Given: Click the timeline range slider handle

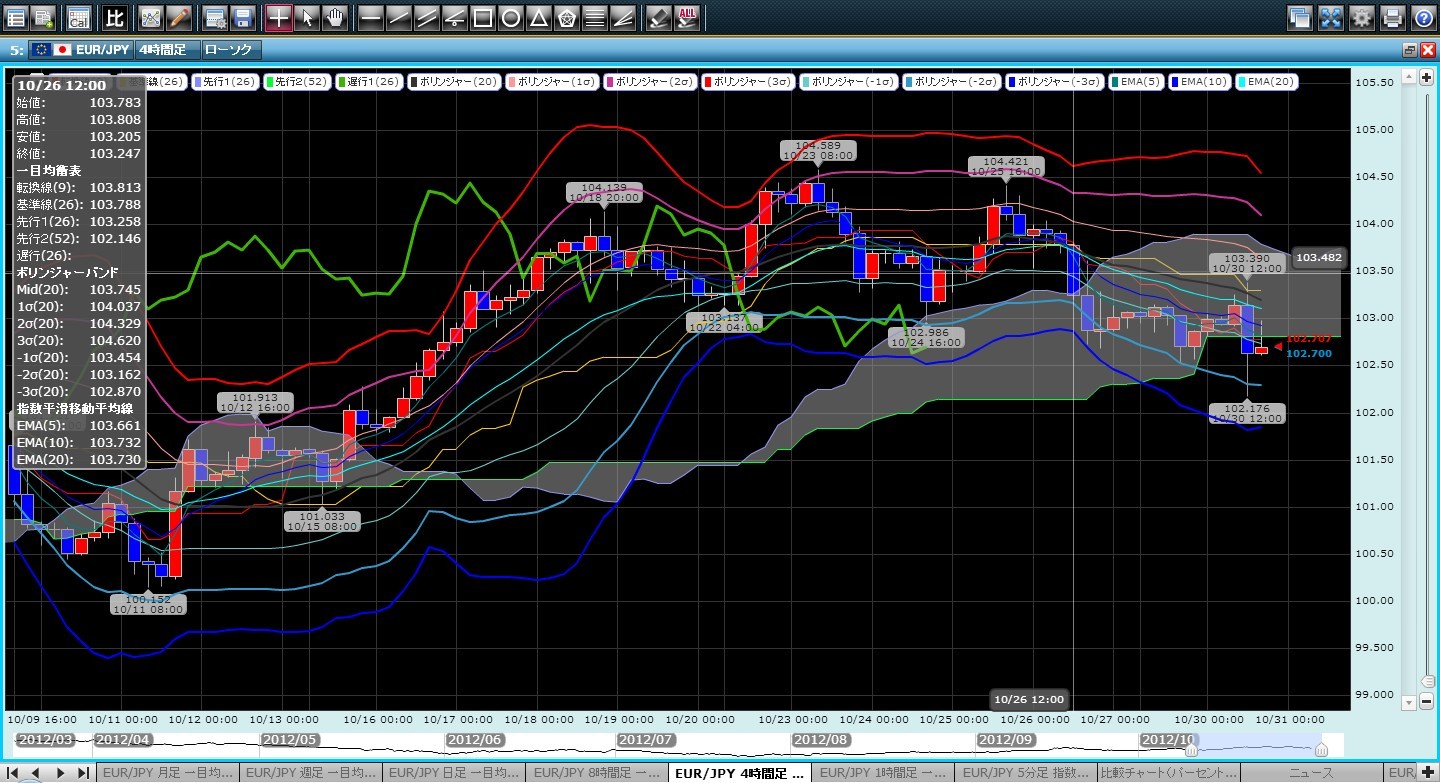Looking at the screenshot, I should click(x=1322, y=750).
